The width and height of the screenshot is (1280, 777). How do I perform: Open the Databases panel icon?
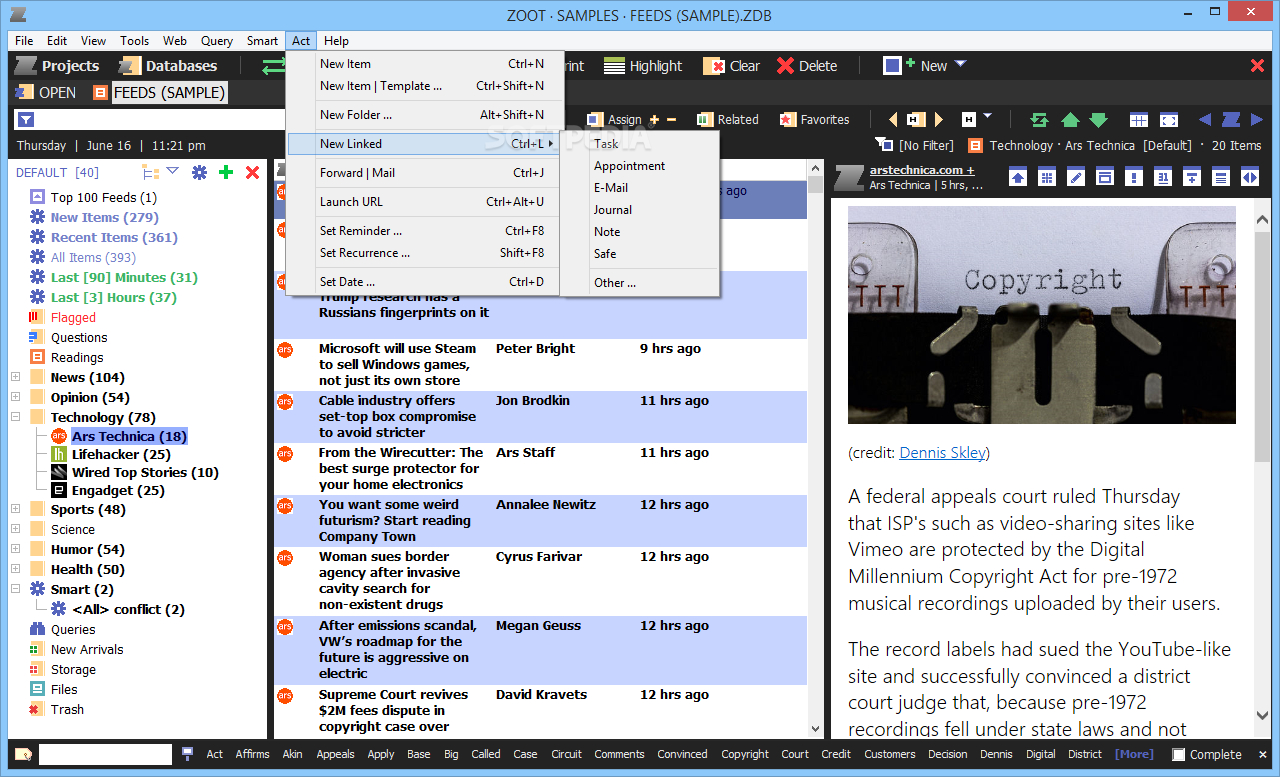129,66
